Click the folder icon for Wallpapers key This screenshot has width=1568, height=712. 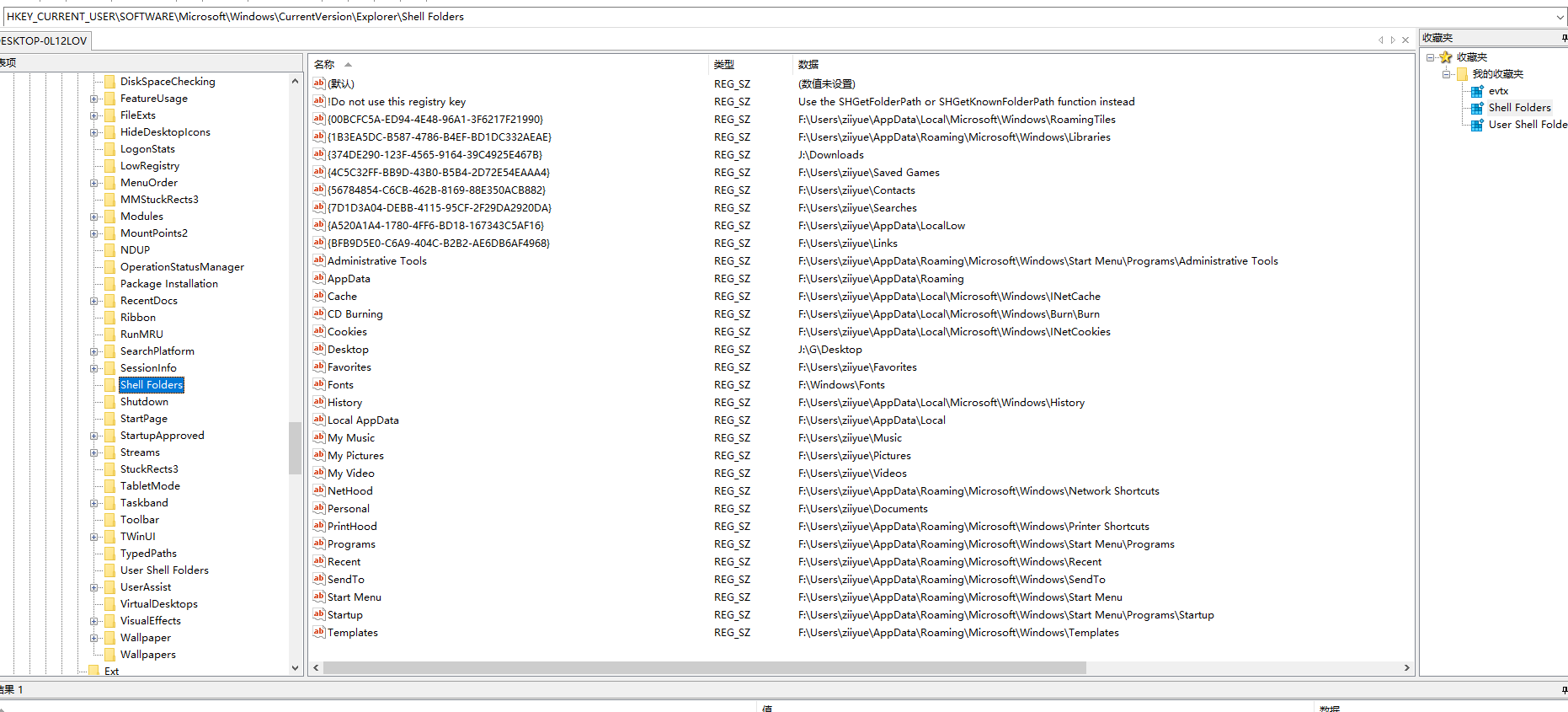(x=109, y=655)
